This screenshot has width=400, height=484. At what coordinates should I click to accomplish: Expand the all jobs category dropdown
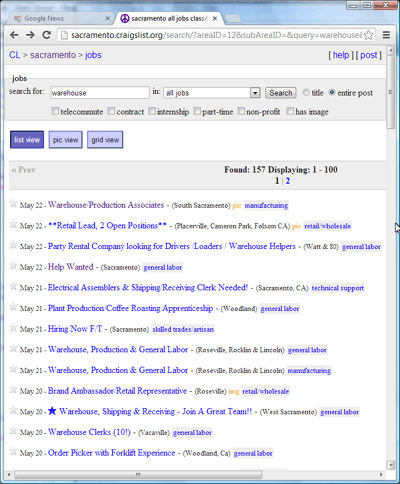(x=255, y=93)
